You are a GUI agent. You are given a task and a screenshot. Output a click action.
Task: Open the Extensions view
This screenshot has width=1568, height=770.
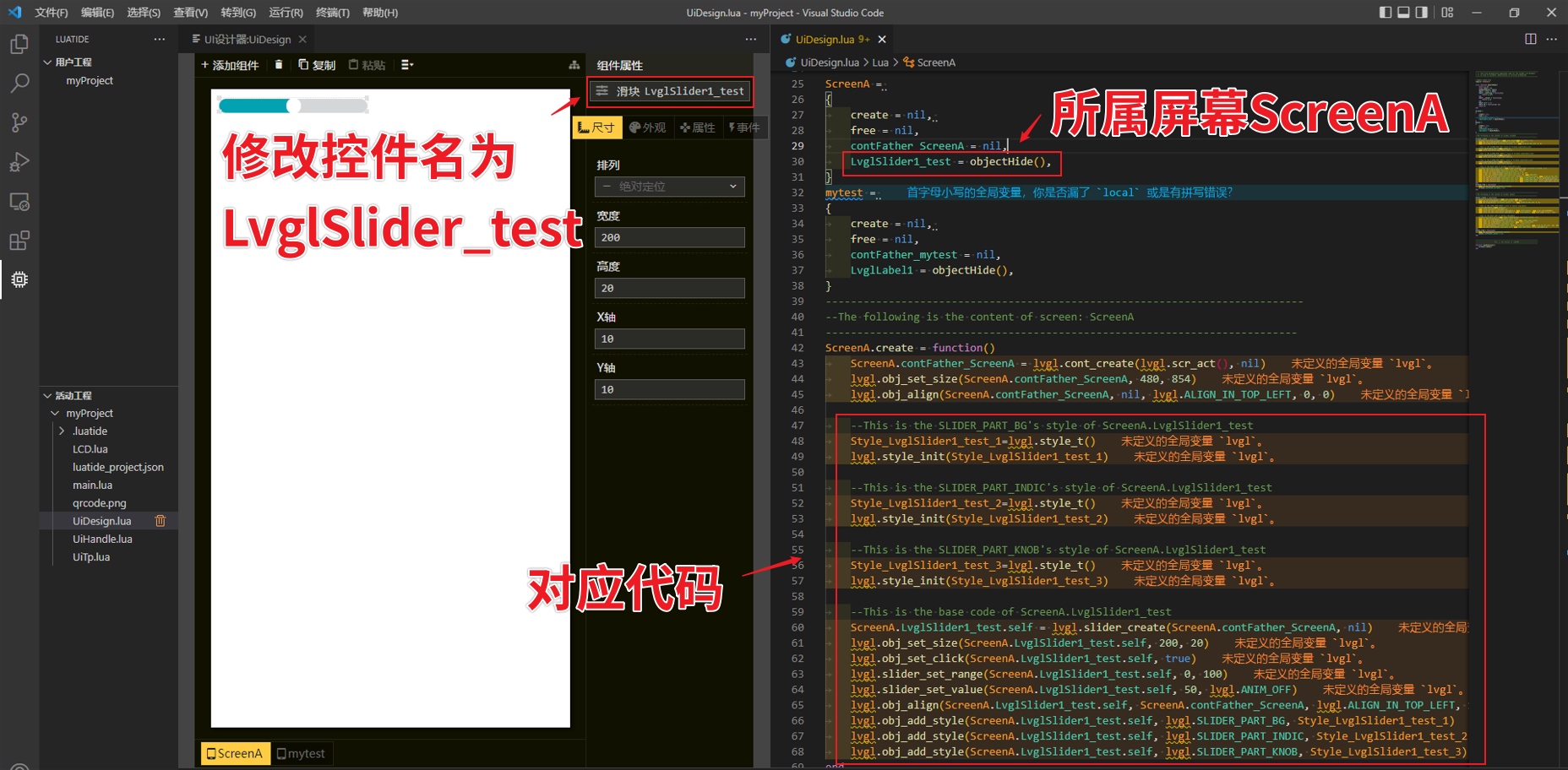tap(19, 241)
